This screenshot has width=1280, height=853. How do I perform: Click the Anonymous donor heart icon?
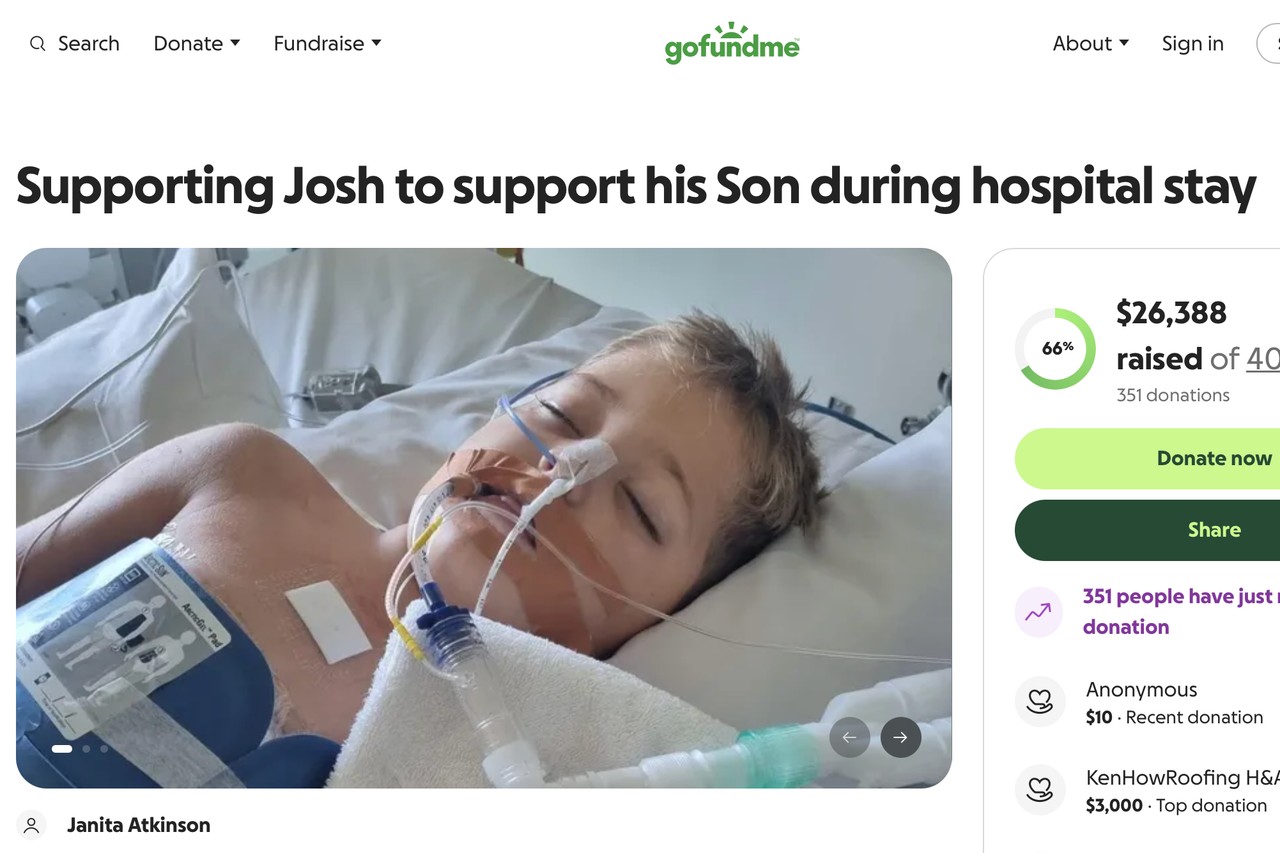pyautogui.click(x=1039, y=702)
